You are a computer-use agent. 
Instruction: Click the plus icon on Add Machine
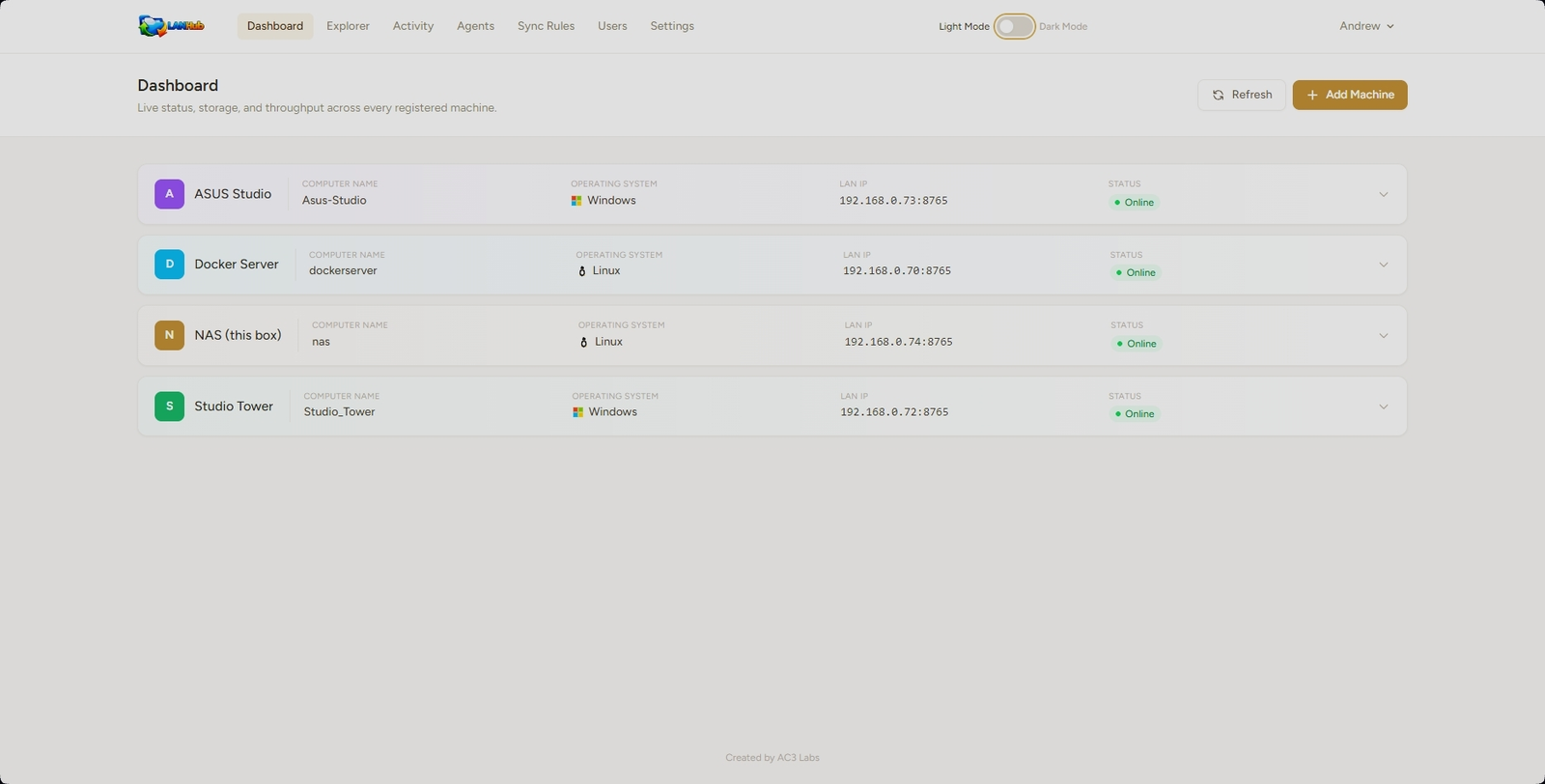tap(1312, 95)
